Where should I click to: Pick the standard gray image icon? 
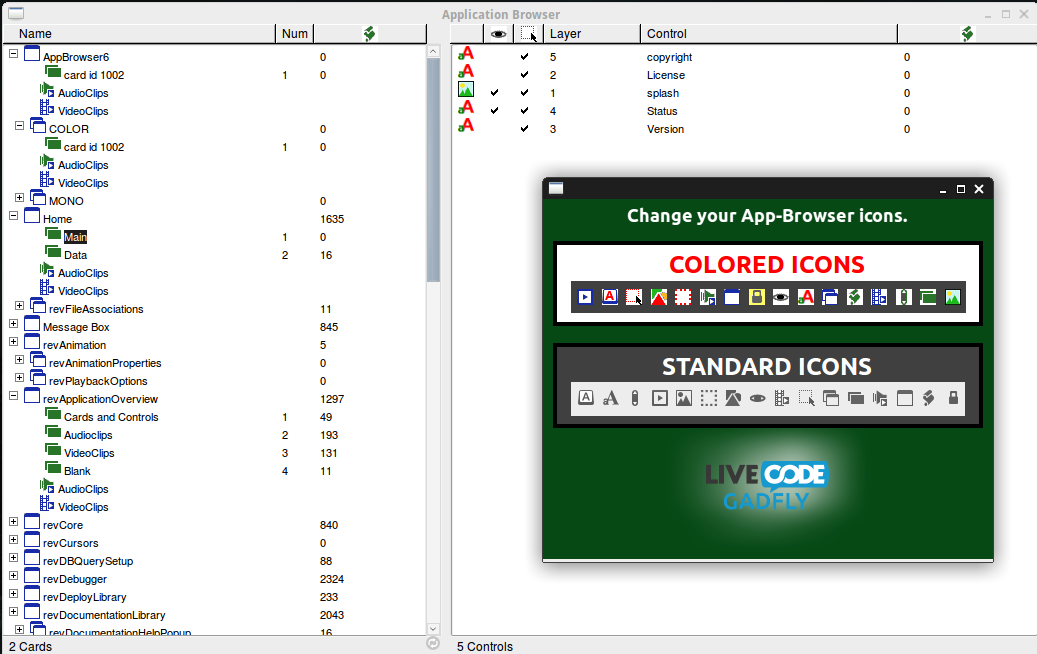click(684, 398)
